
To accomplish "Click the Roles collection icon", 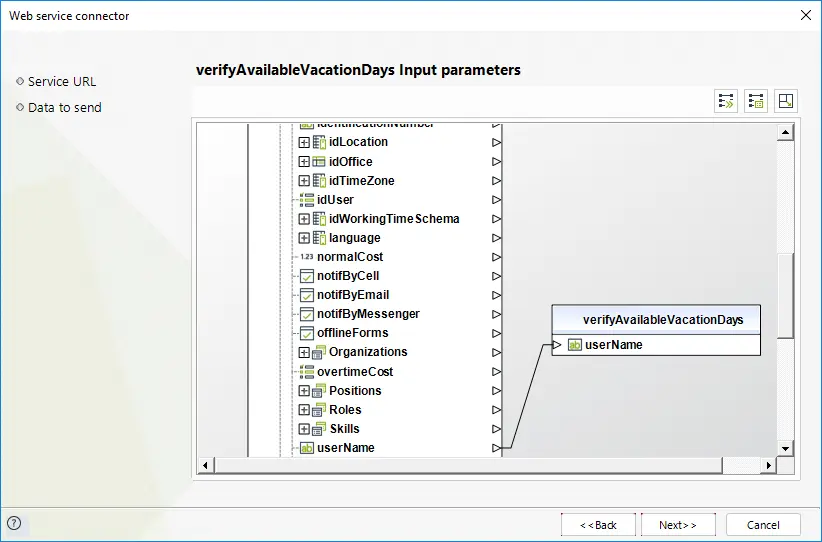I will [x=319, y=409].
